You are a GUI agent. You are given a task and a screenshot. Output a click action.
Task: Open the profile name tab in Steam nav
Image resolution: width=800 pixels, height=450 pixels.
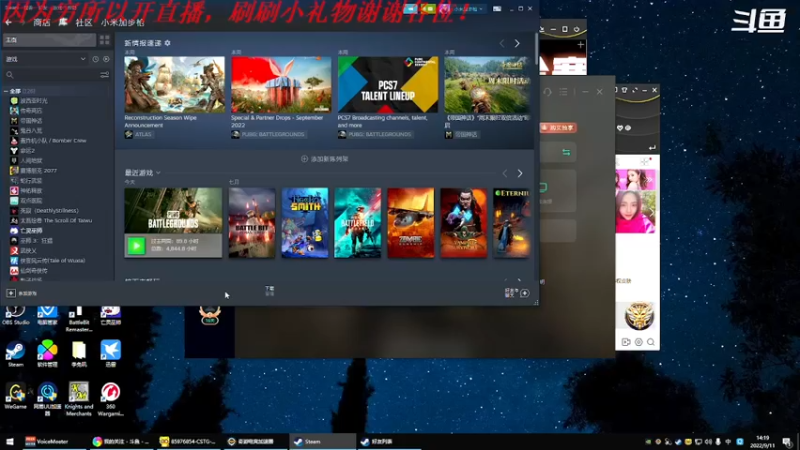[122, 23]
